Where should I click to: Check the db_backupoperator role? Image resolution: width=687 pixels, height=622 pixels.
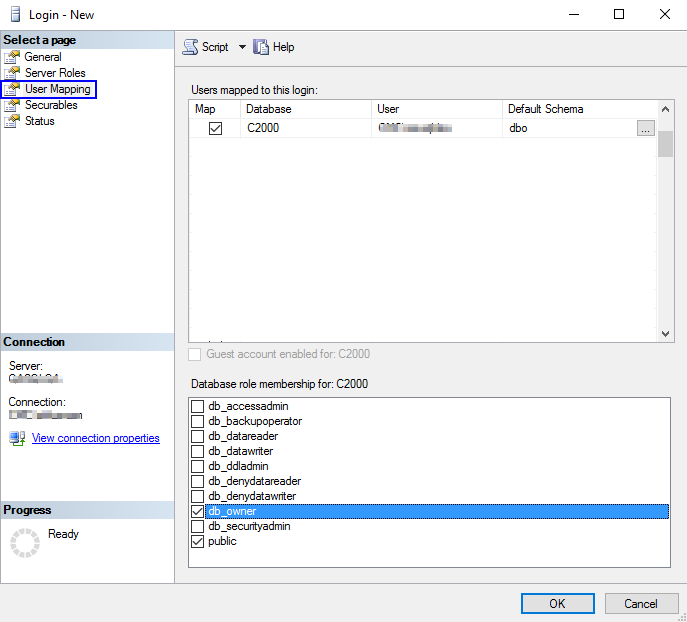(x=198, y=421)
